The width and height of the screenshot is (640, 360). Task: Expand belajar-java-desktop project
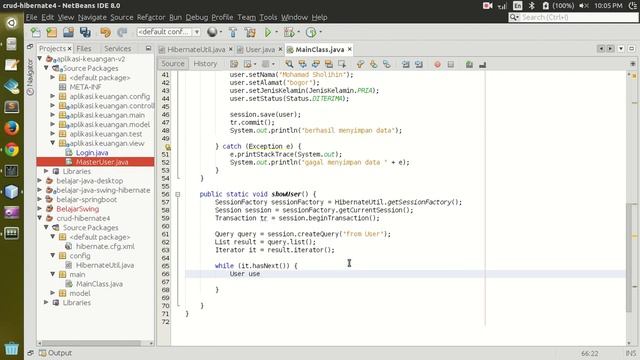40,180
